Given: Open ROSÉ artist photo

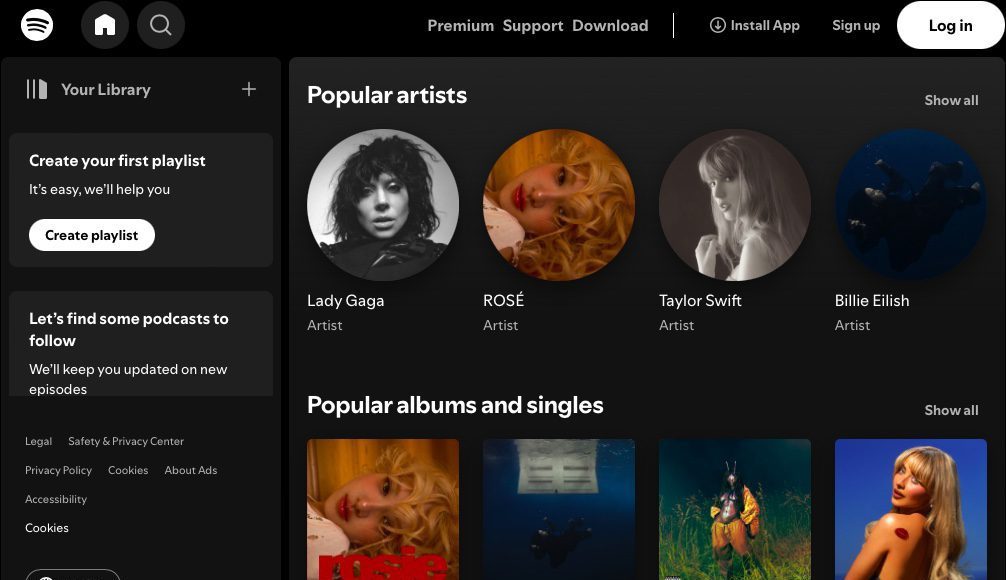Looking at the screenshot, I should [559, 205].
